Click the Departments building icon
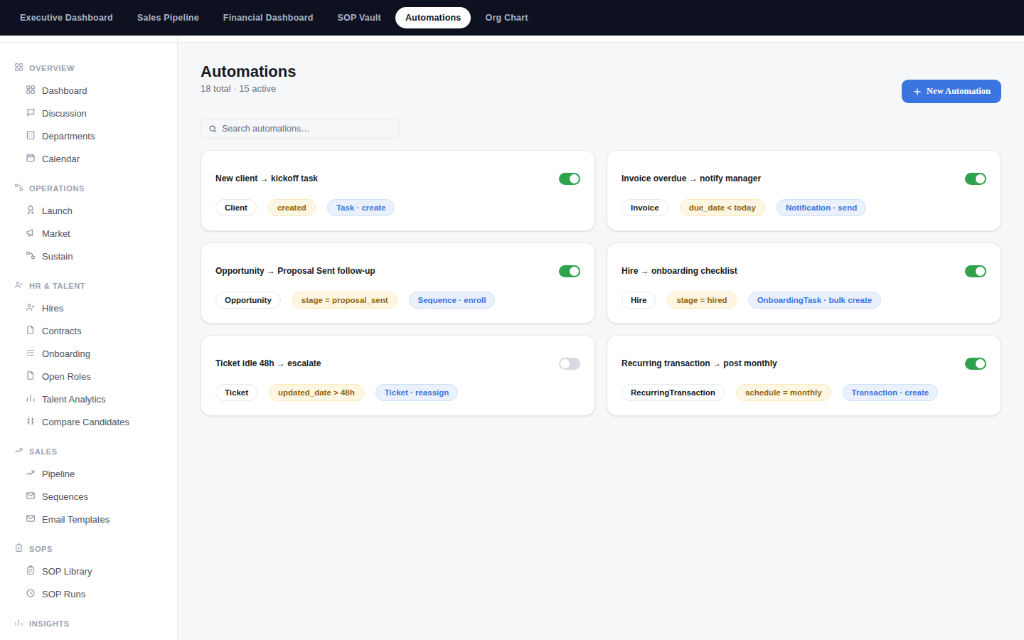This screenshot has width=1024, height=640. pyautogui.click(x=30, y=136)
